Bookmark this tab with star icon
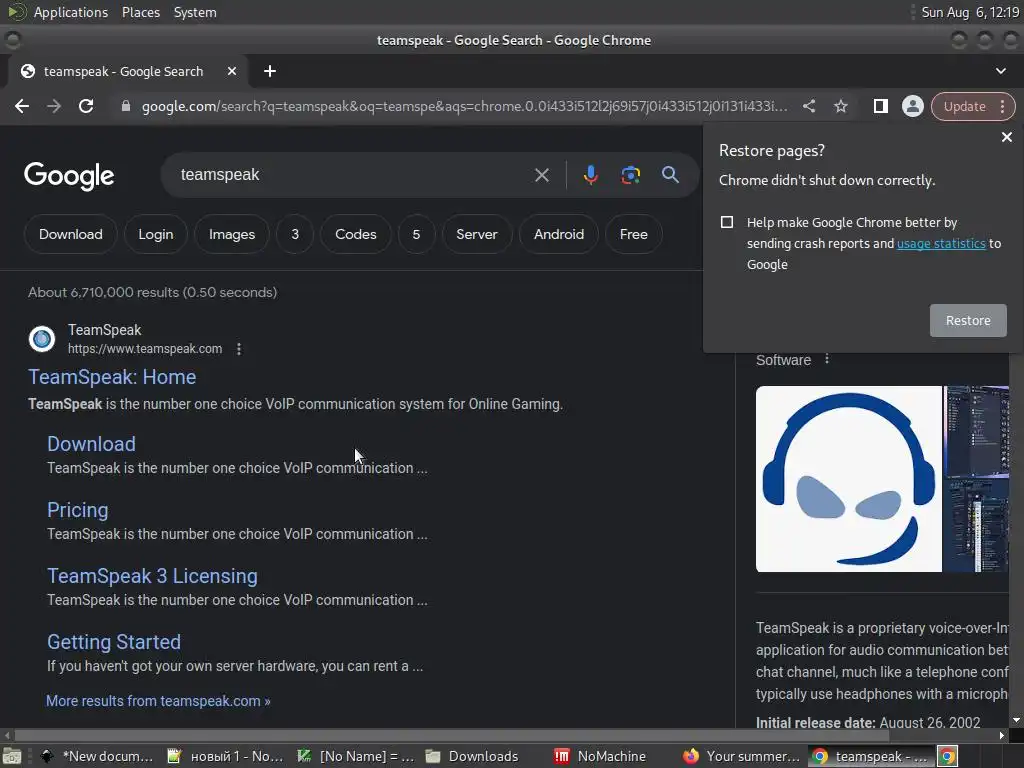The width and height of the screenshot is (1024, 768). [840, 106]
